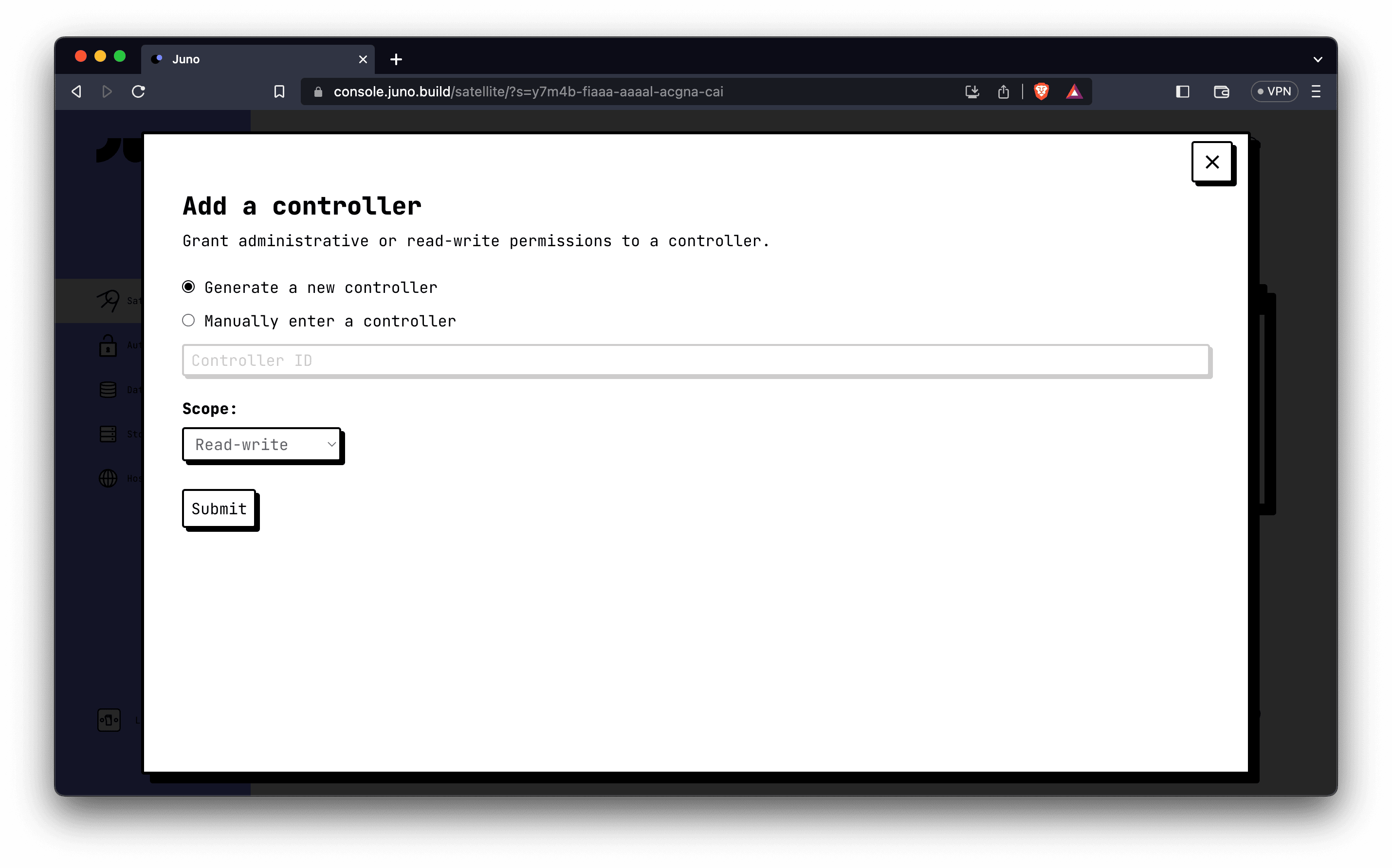
Task: Open a new browser tab
Action: click(x=396, y=58)
